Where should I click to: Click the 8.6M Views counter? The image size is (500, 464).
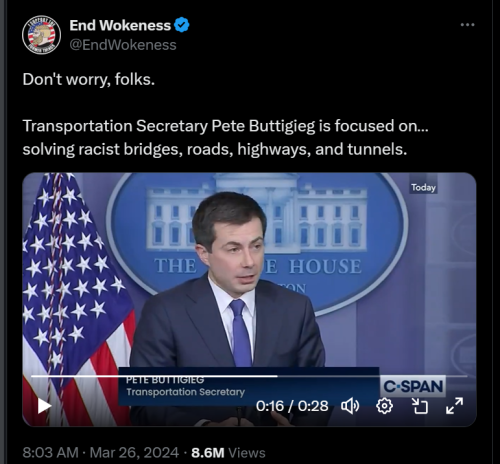228,453
